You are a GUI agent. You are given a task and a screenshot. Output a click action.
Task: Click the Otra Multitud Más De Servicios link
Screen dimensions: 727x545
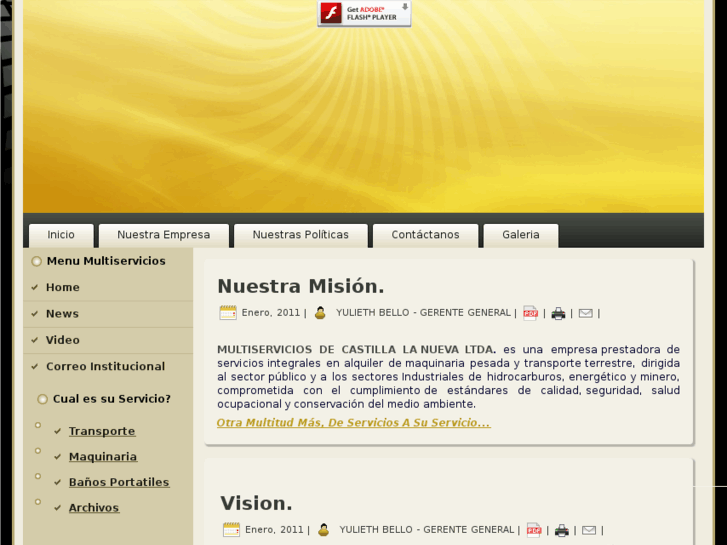(x=353, y=423)
